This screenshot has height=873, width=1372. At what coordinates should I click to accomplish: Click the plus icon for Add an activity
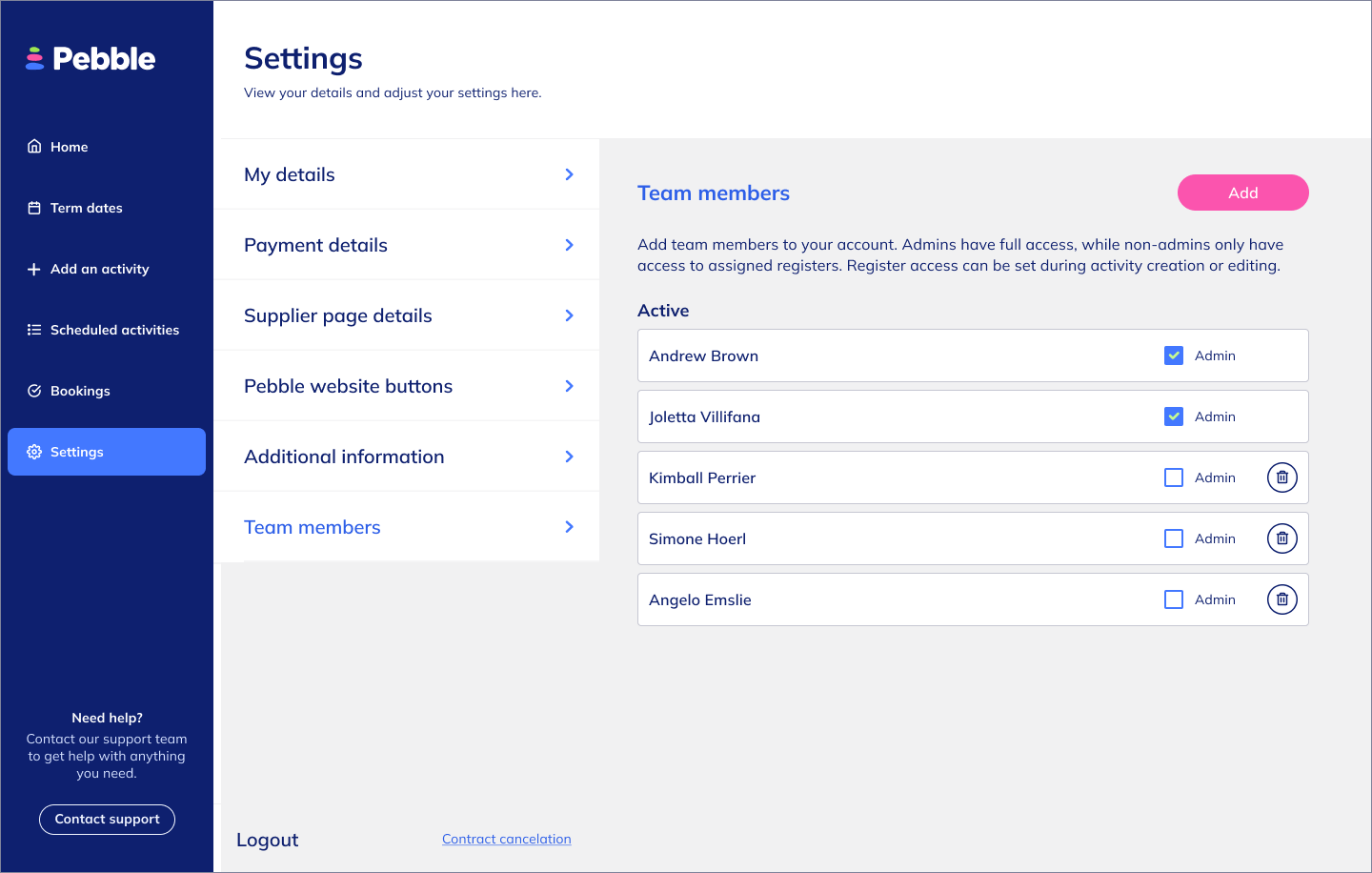[34, 269]
